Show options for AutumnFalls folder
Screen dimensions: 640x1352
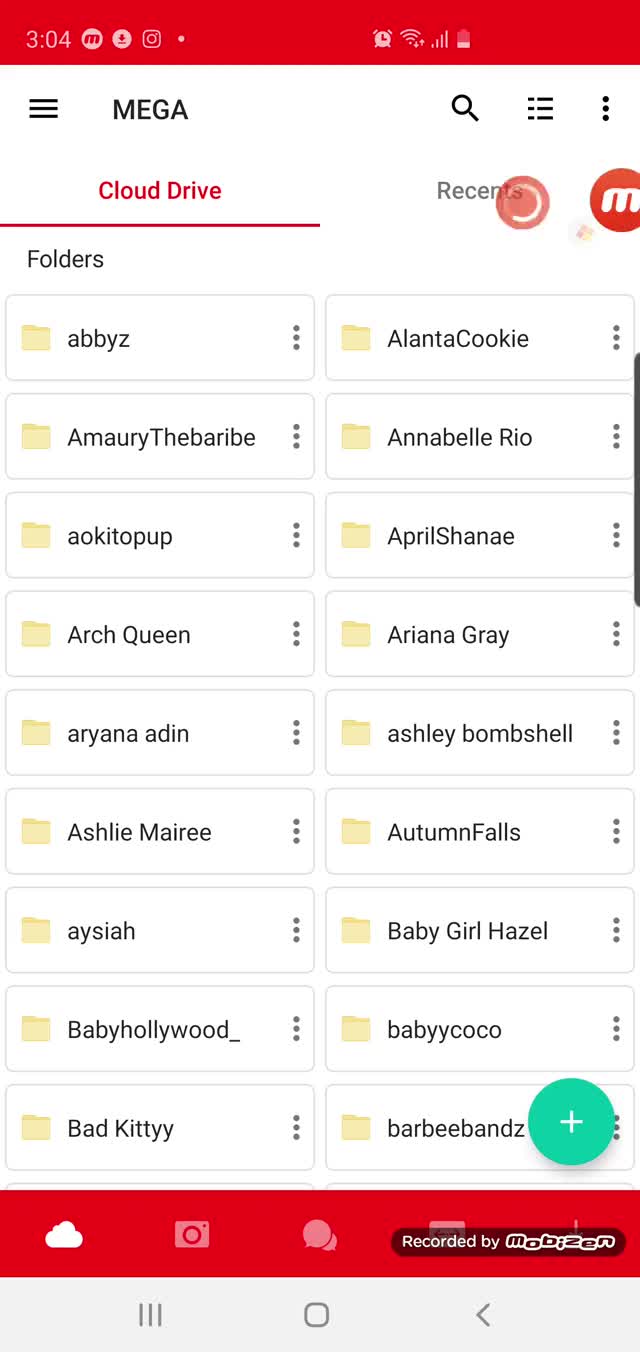tap(616, 832)
